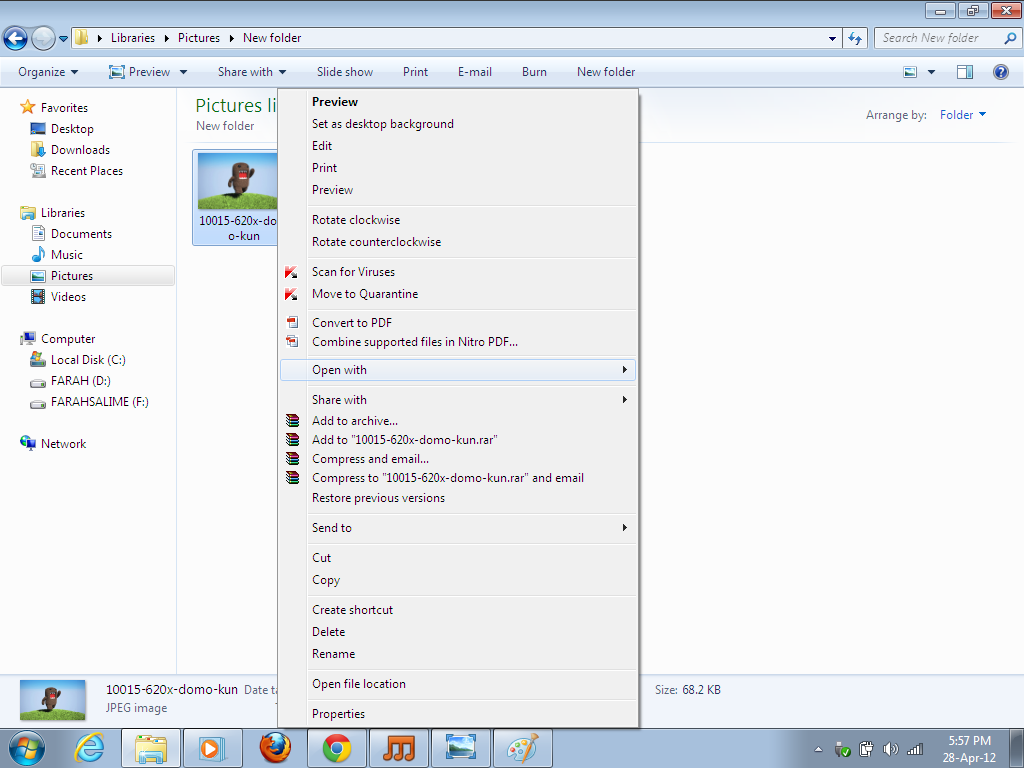Click the Slide show toolbar button
Image resolution: width=1024 pixels, height=768 pixels.
coord(345,72)
